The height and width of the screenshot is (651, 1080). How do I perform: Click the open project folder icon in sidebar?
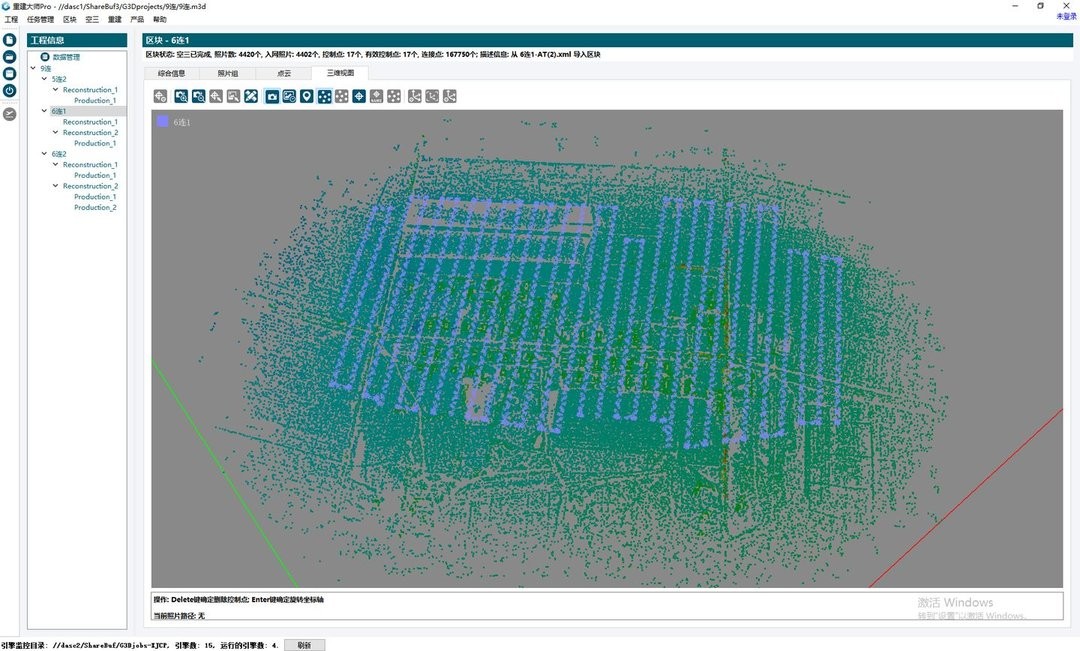10,57
